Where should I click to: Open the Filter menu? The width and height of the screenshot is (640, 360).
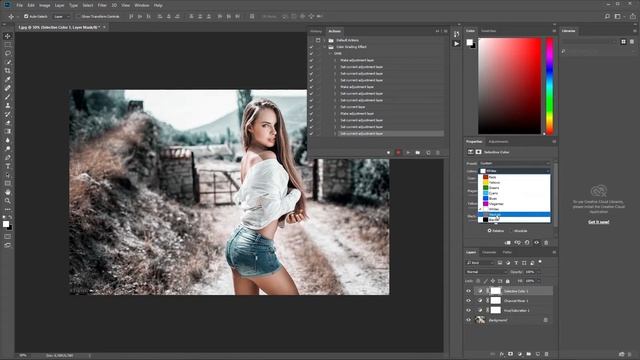pyautogui.click(x=102, y=5)
